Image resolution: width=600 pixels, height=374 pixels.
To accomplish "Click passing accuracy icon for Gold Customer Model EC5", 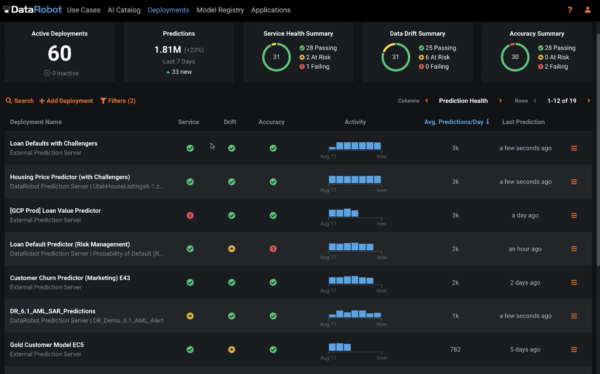I will [273, 350].
